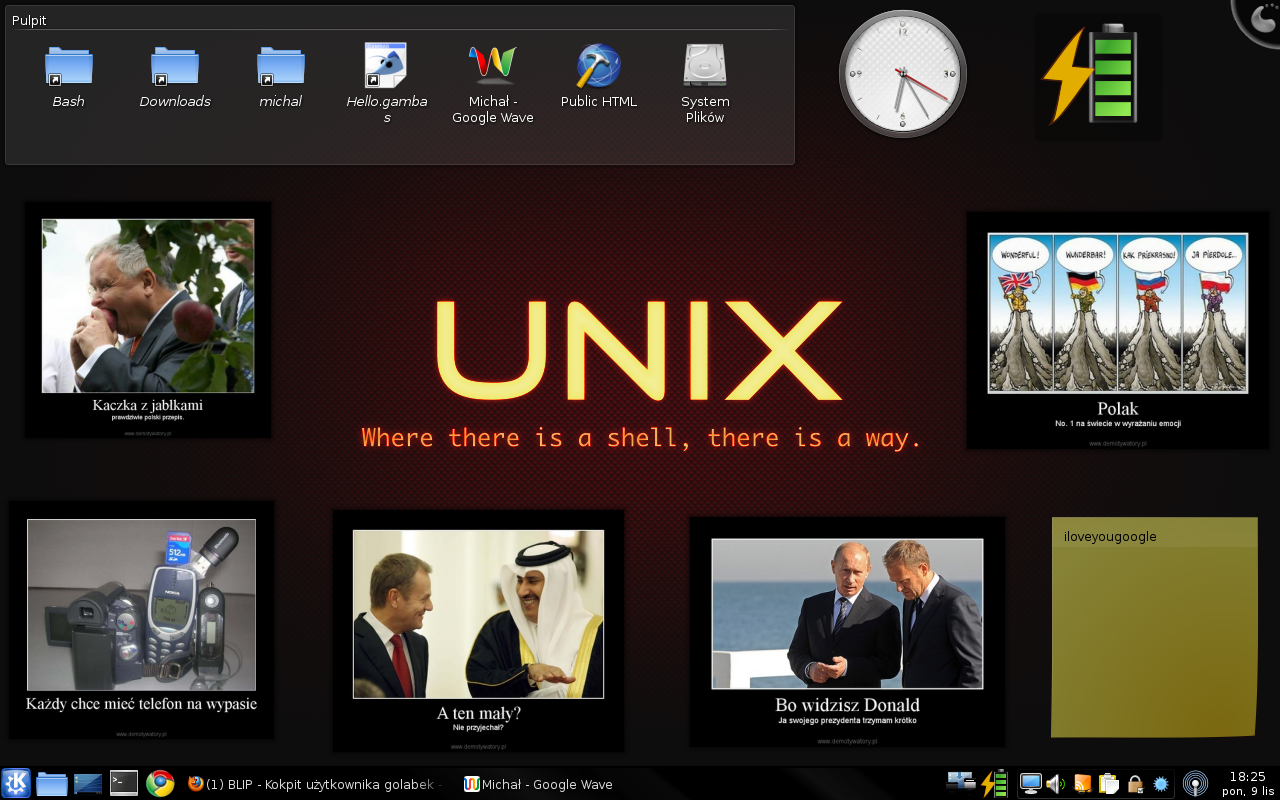The height and width of the screenshot is (800, 1280).
Task: Open the wireless network manager icon
Action: (x=1195, y=783)
